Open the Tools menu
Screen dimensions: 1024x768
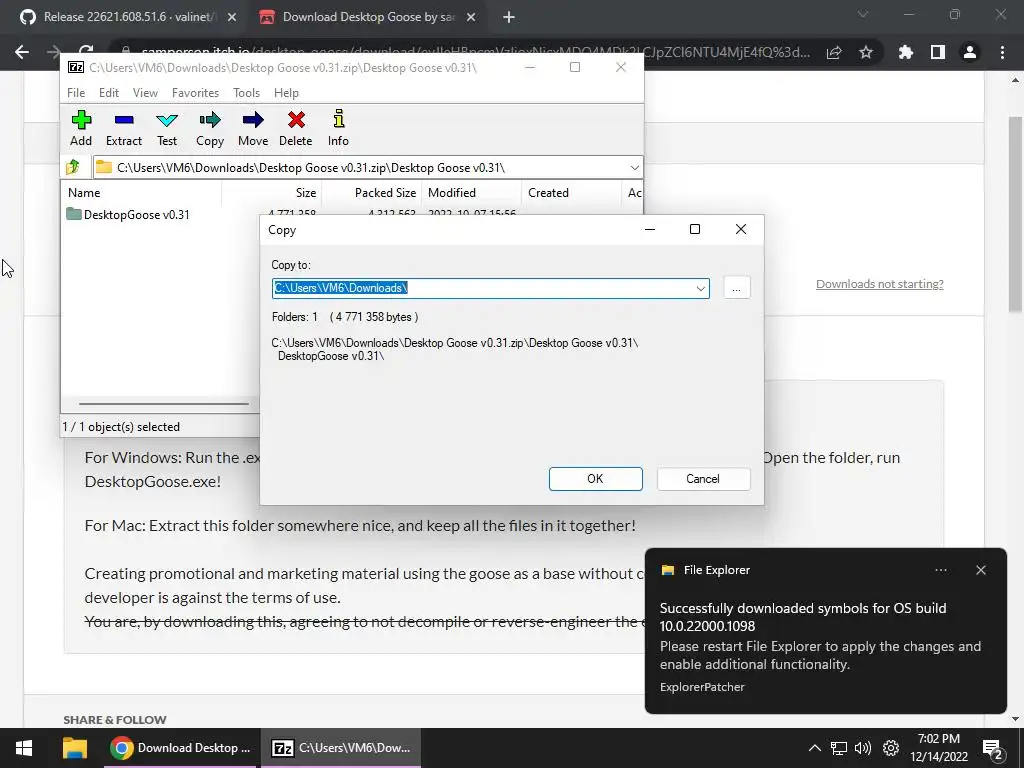coord(246,93)
